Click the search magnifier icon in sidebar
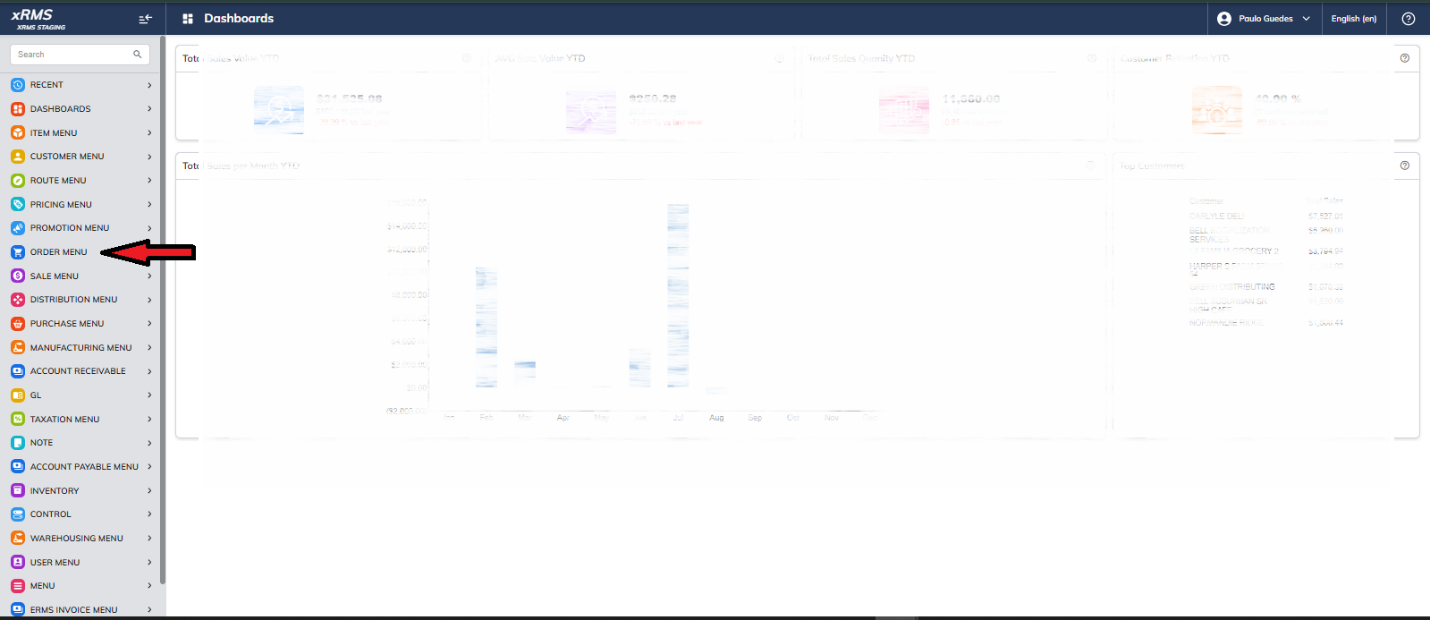Image resolution: width=1430 pixels, height=620 pixels. pyautogui.click(x=138, y=54)
